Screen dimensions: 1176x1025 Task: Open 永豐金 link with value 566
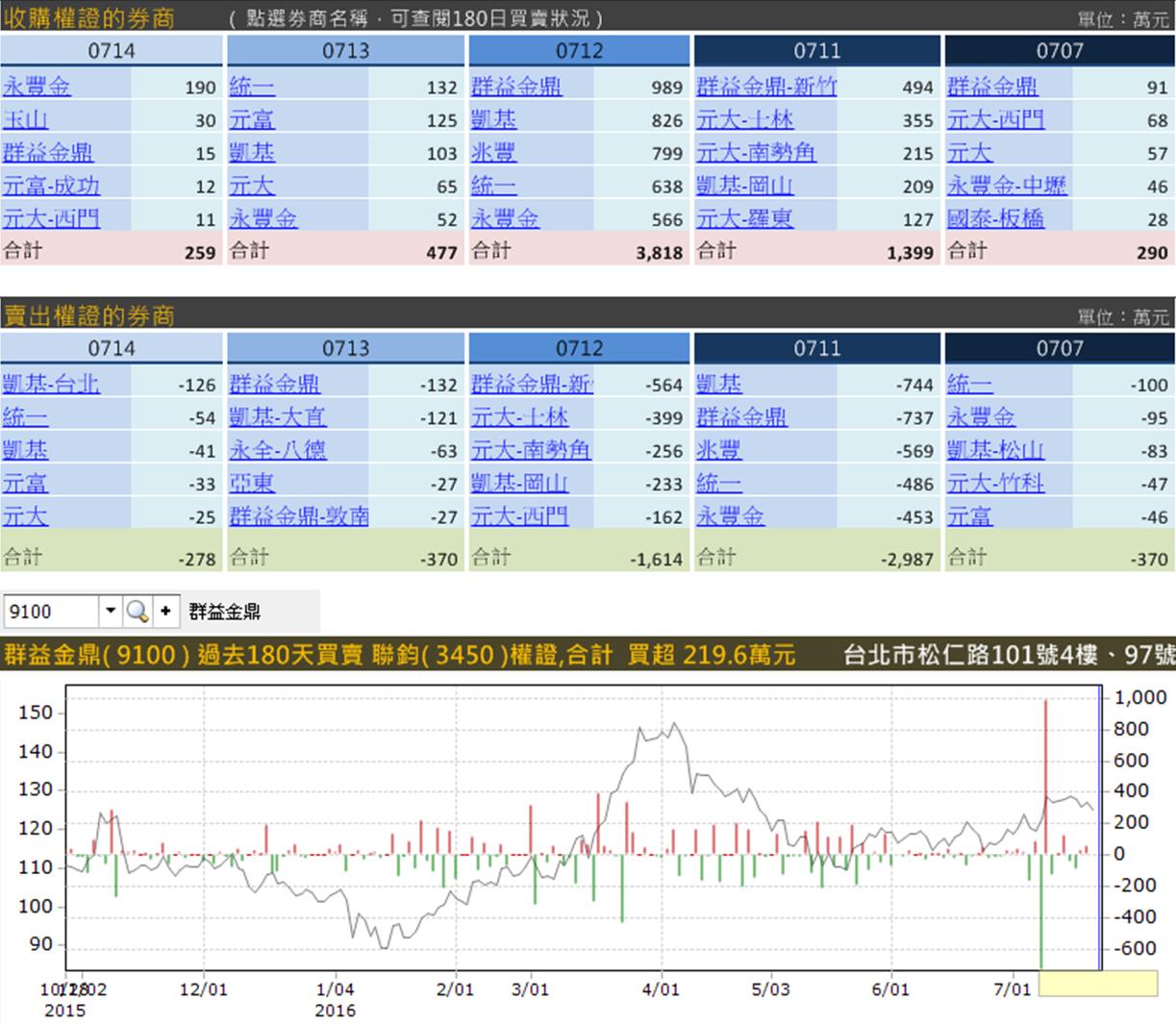pos(506,218)
